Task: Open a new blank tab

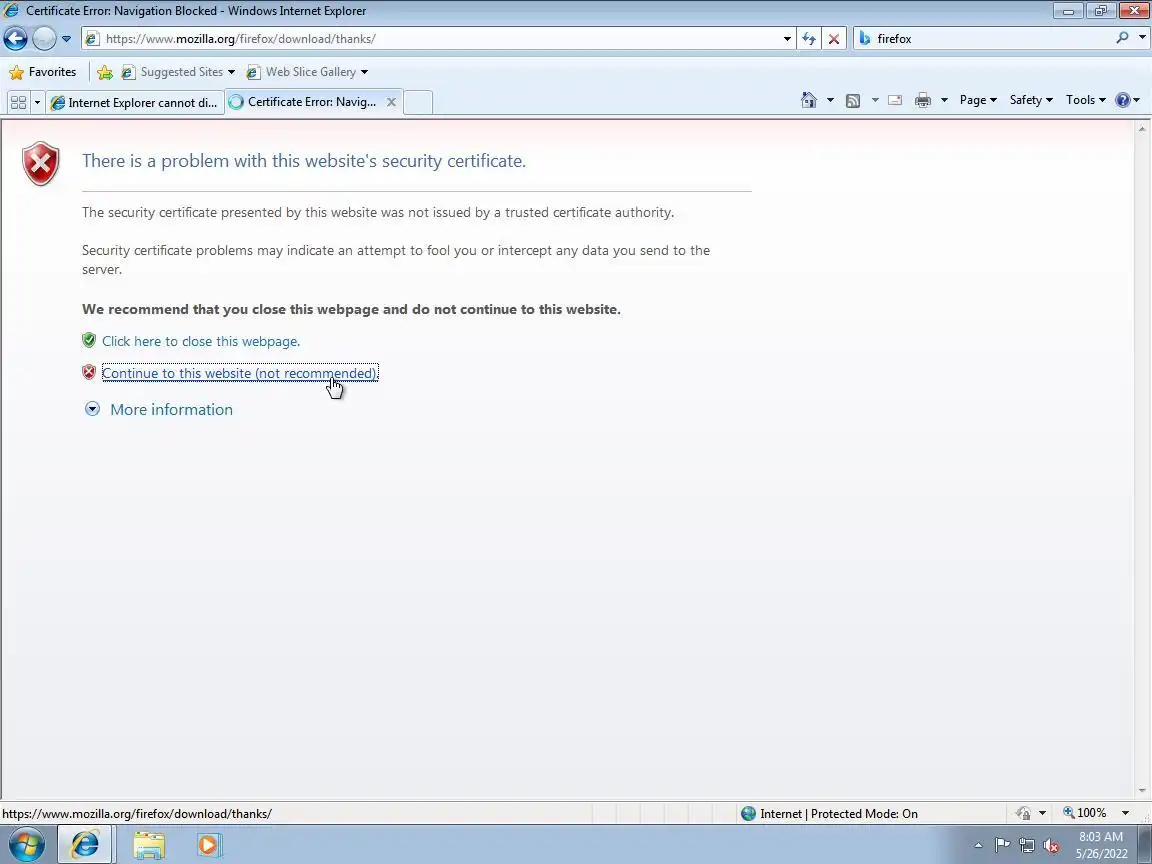Action: click(418, 102)
